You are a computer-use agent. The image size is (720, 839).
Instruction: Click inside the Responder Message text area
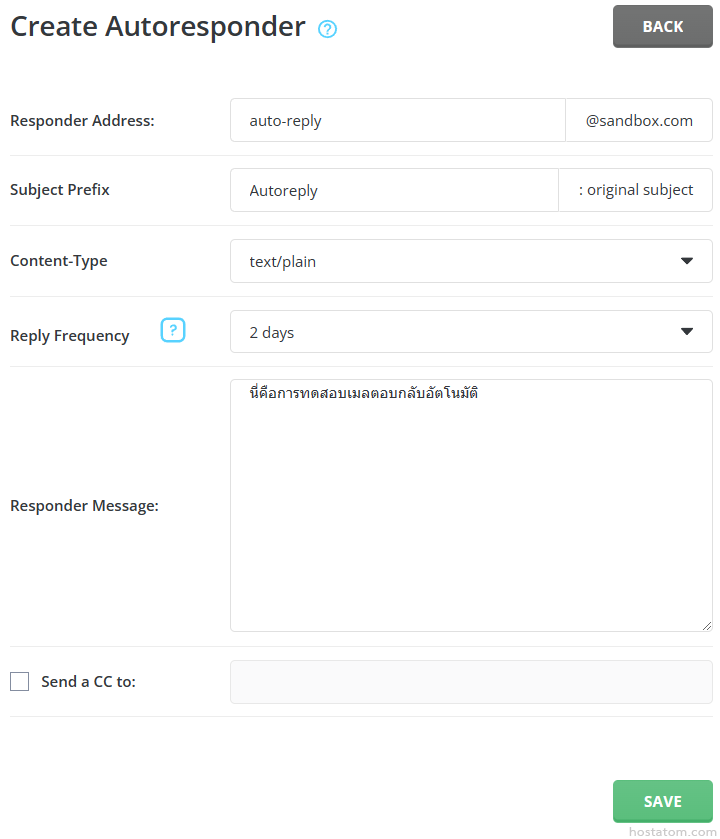(470, 520)
